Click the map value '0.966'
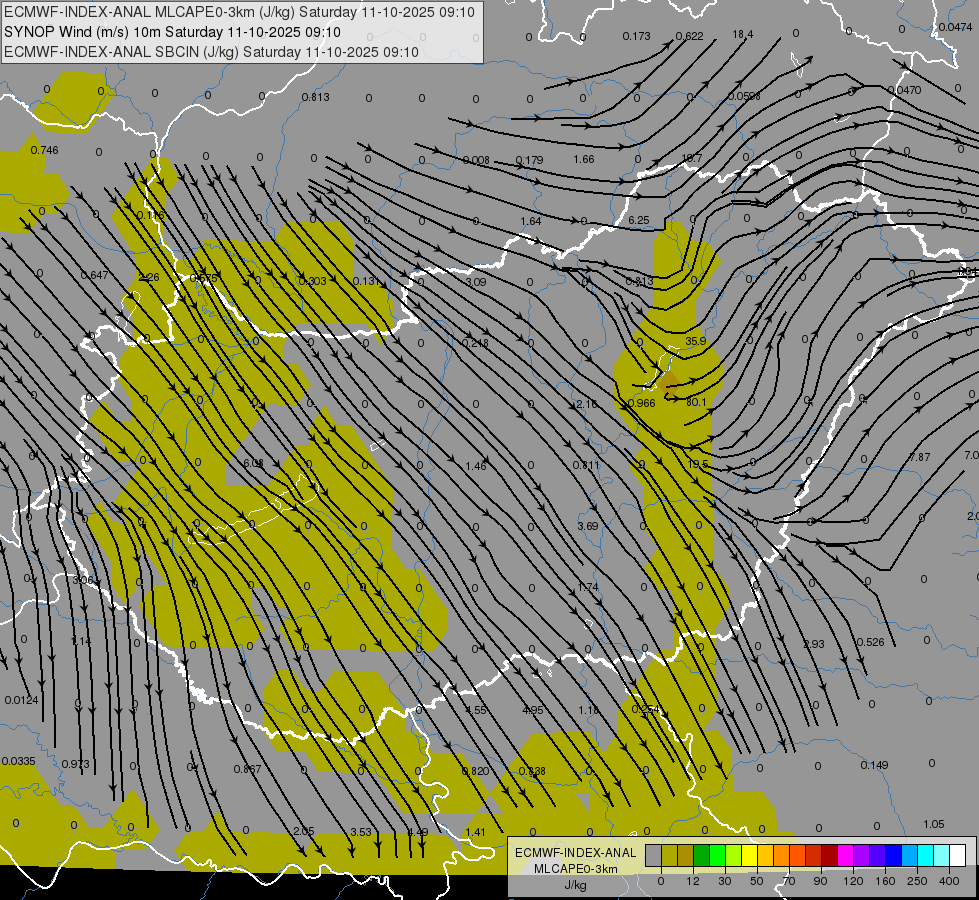Viewport: 979px width, 900px height. click(642, 403)
